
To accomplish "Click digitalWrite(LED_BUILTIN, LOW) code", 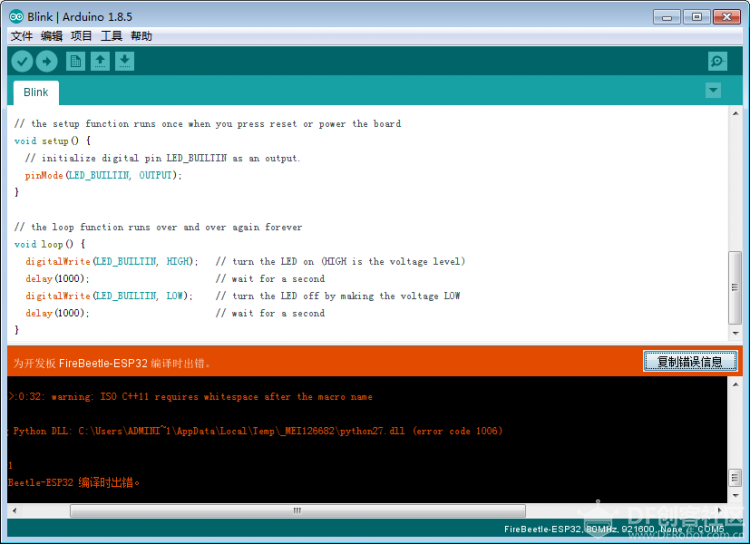I will coord(109,296).
